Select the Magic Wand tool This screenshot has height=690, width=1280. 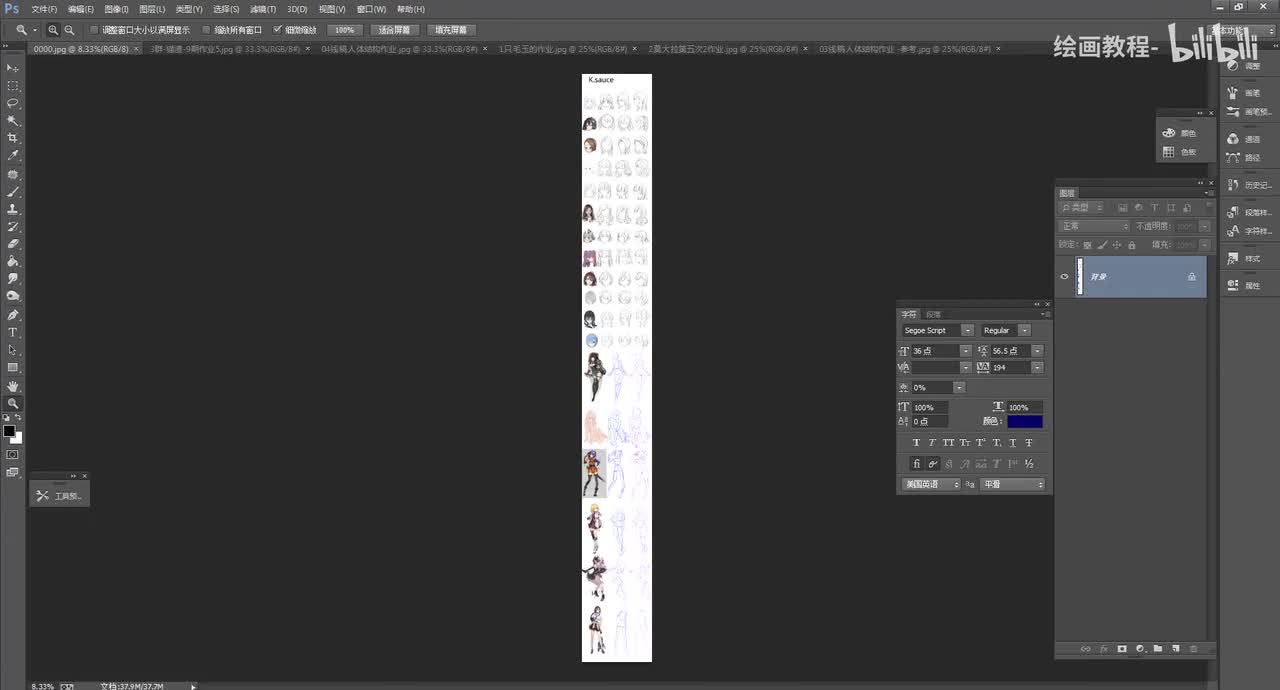pyautogui.click(x=13, y=120)
